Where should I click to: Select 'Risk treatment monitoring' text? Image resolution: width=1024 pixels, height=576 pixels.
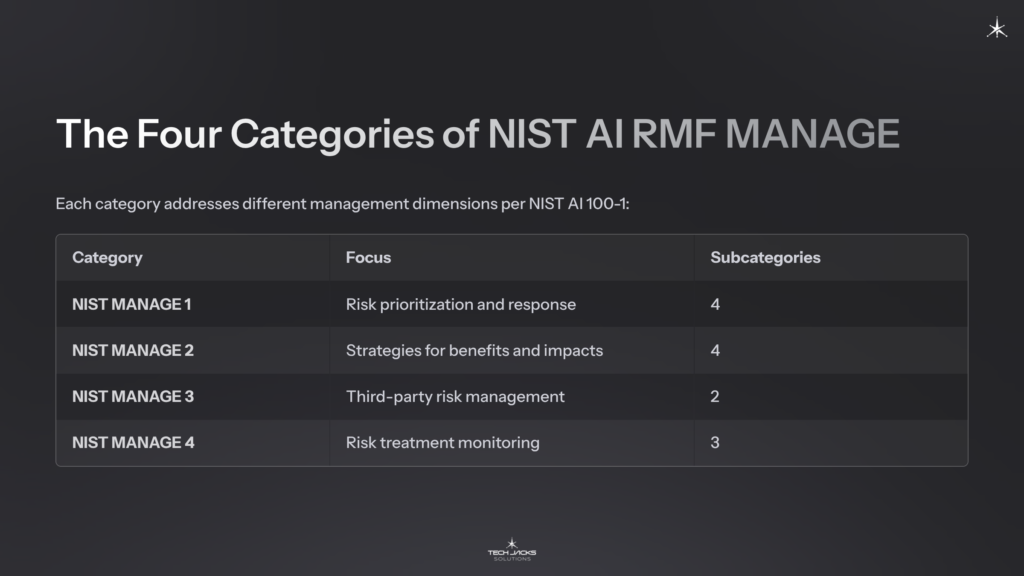442,442
